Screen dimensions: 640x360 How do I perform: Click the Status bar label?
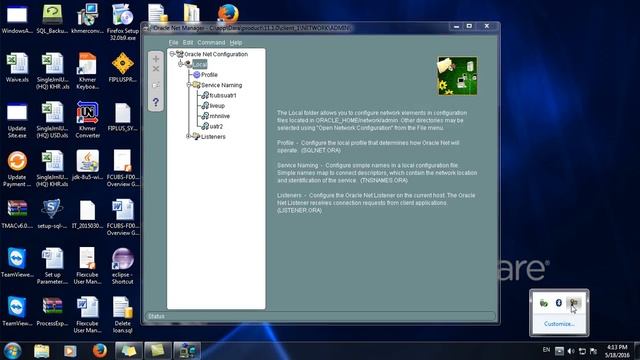click(x=156, y=316)
